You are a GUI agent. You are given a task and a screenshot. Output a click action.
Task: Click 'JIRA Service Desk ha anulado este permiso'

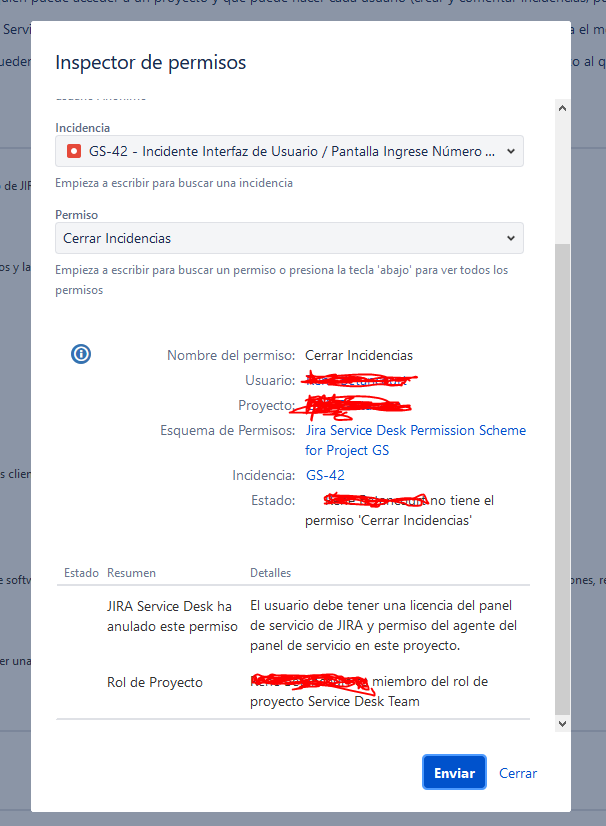point(172,616)
